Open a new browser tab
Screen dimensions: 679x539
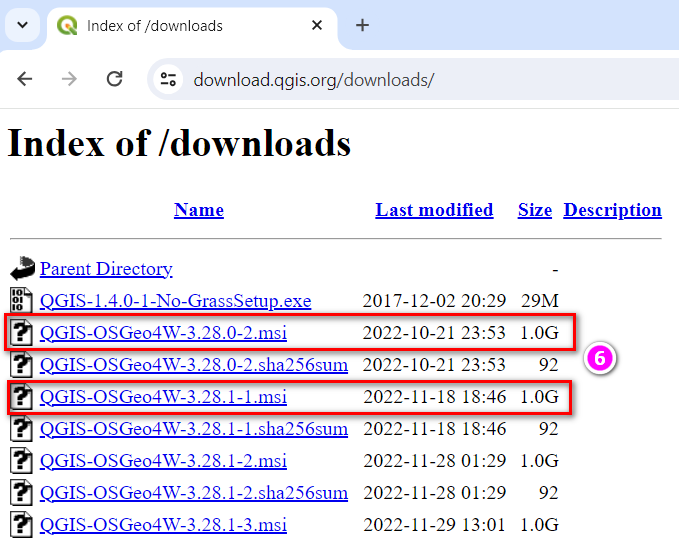(x=362, y=26)
